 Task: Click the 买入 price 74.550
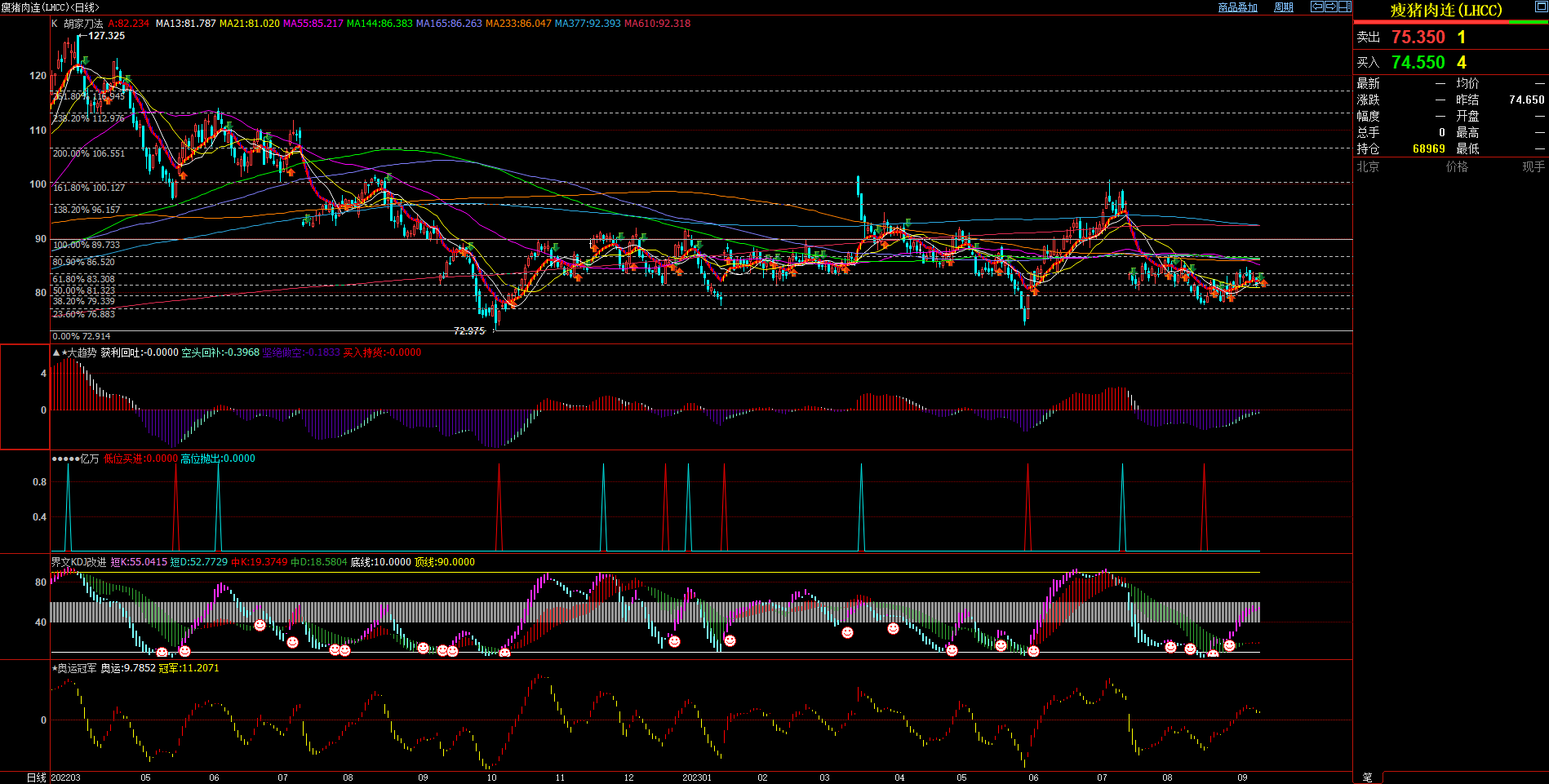point(1418,63)
